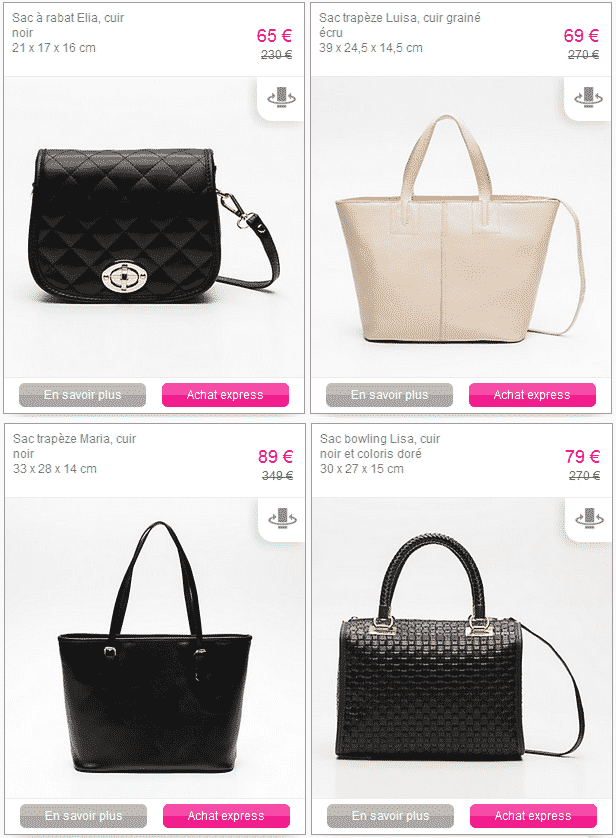Screen dimensions: 616x838
Task: Open the écru Luisa tote bag photo
Action: point(459,228)
